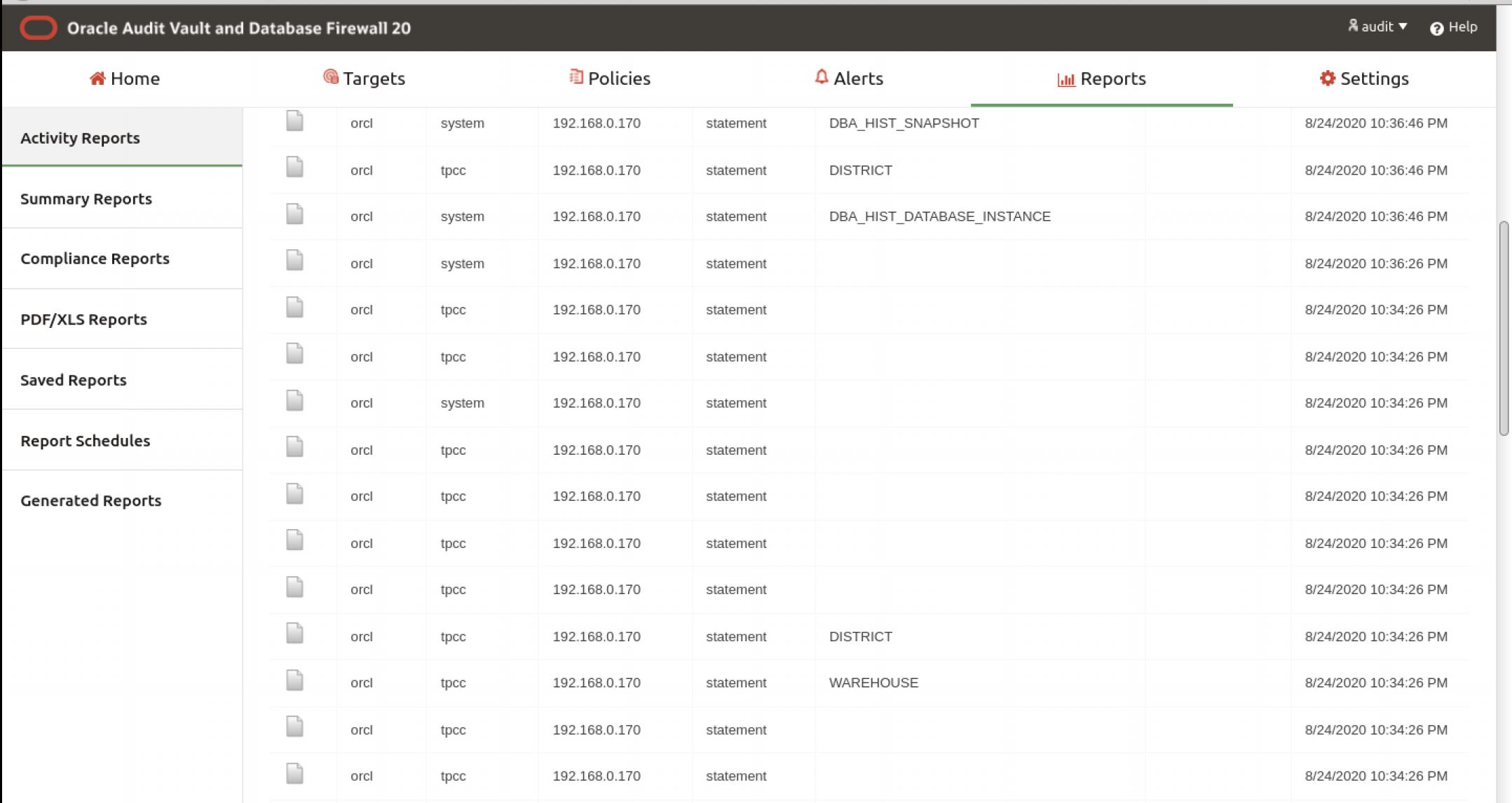Click the Alerts bell icon

pos(822,77)
